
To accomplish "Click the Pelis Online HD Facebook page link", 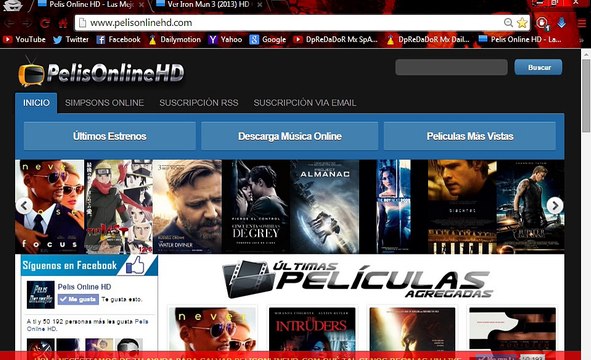I will 84,287.
